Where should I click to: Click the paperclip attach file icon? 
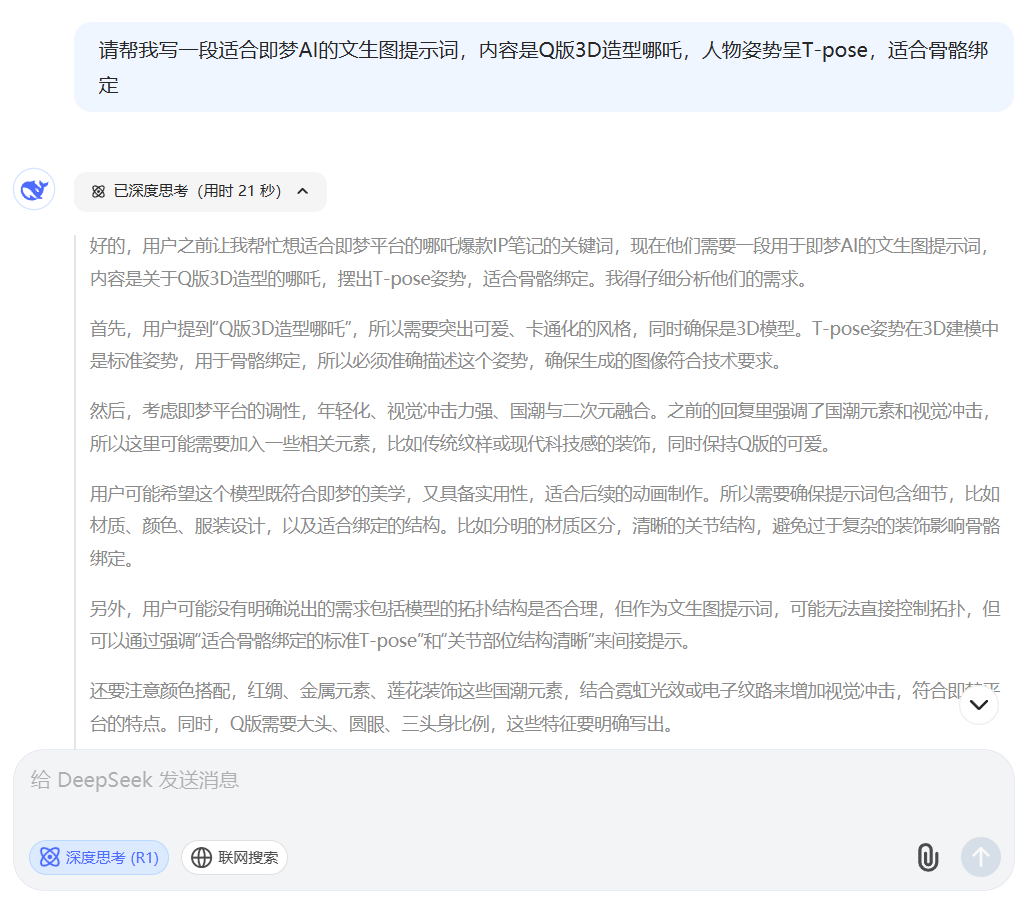tap(927, 857)
